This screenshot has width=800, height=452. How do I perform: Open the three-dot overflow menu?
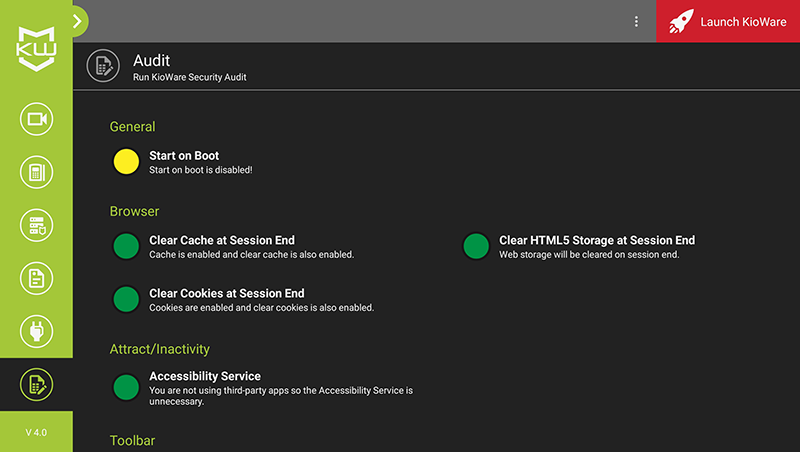[x=636, y=21]
